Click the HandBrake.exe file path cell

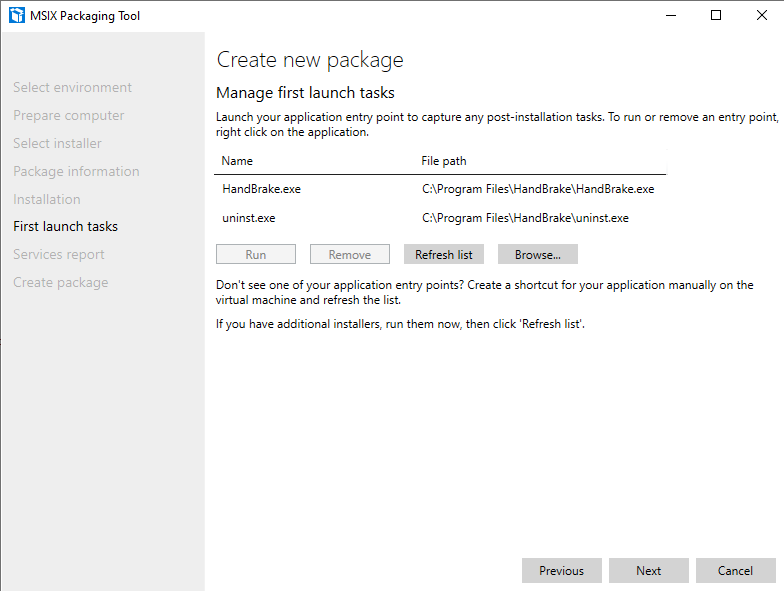pos(537,189)
